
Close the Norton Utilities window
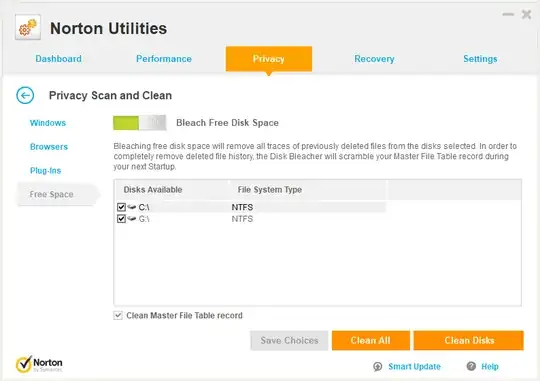click(526, 14)
